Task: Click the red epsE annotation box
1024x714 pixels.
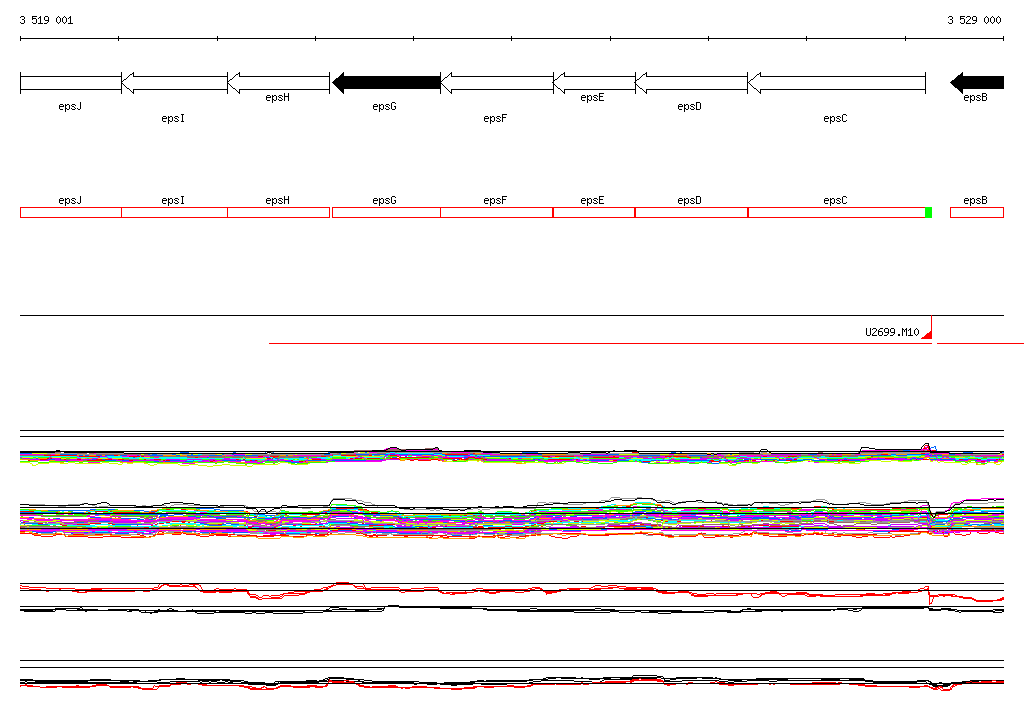Action: [594, 212]
